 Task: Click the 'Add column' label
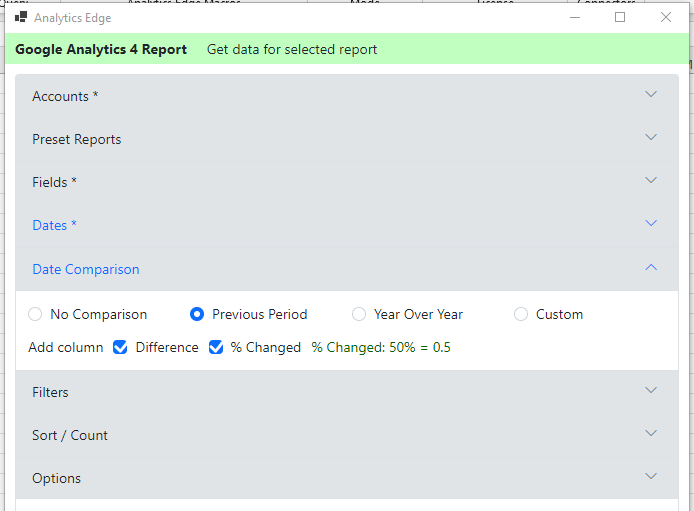point(66,347)
